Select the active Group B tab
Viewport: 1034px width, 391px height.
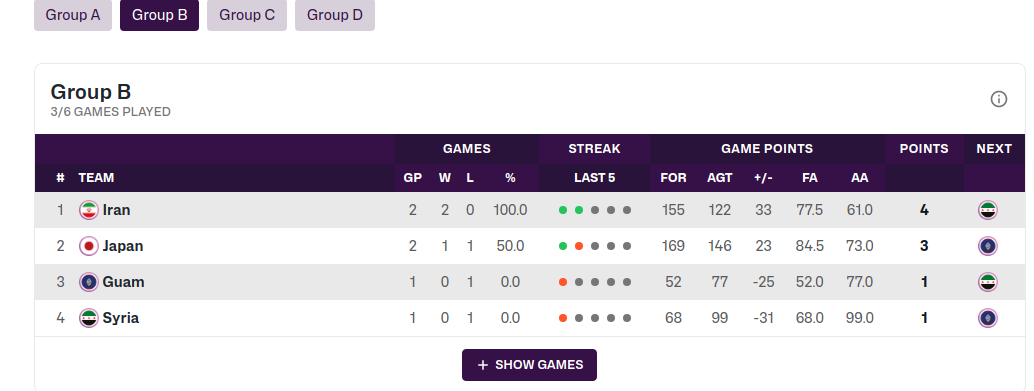pyautogui.click(x=160, y=15)
